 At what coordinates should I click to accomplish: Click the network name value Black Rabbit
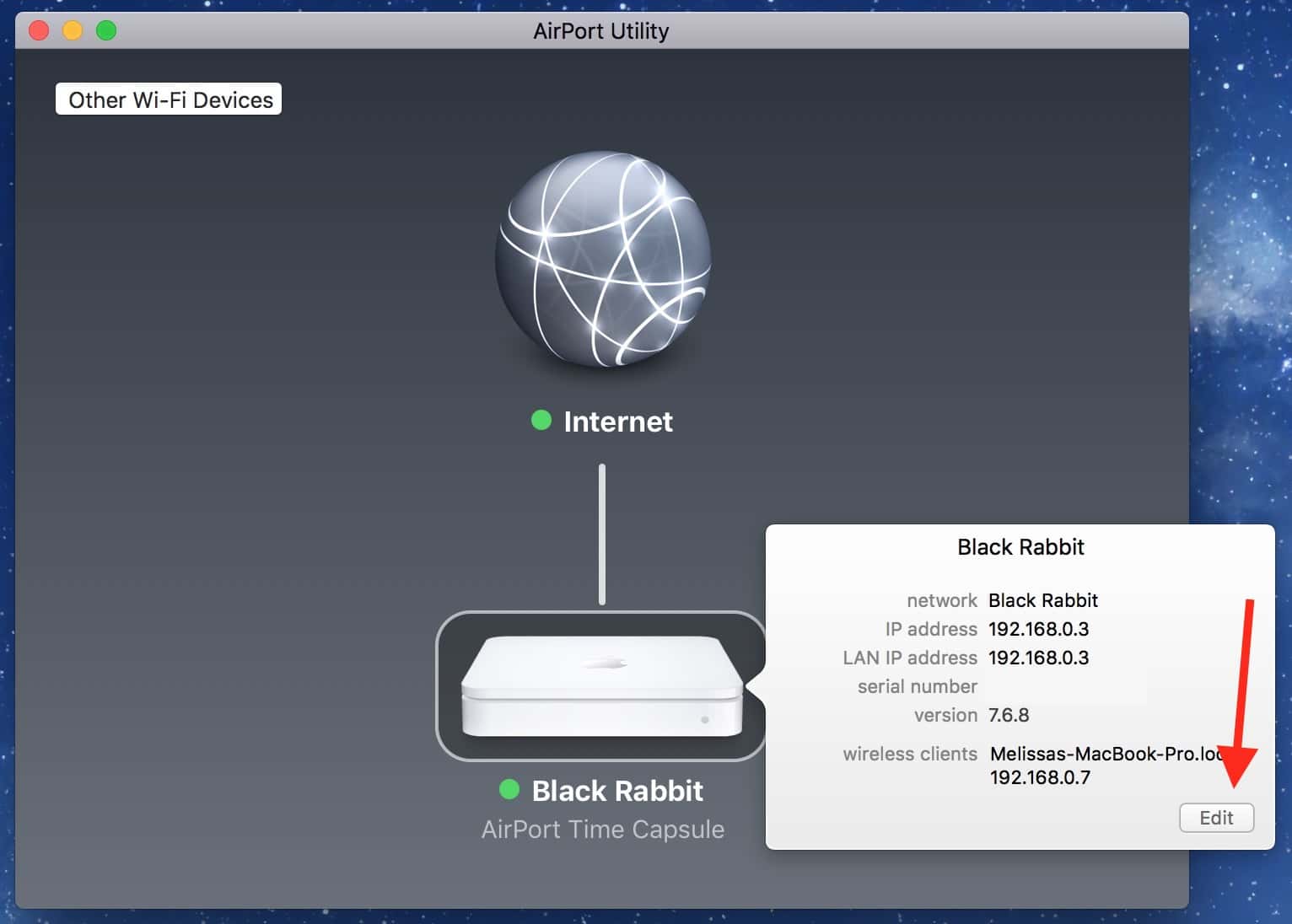pos(1042,600)
